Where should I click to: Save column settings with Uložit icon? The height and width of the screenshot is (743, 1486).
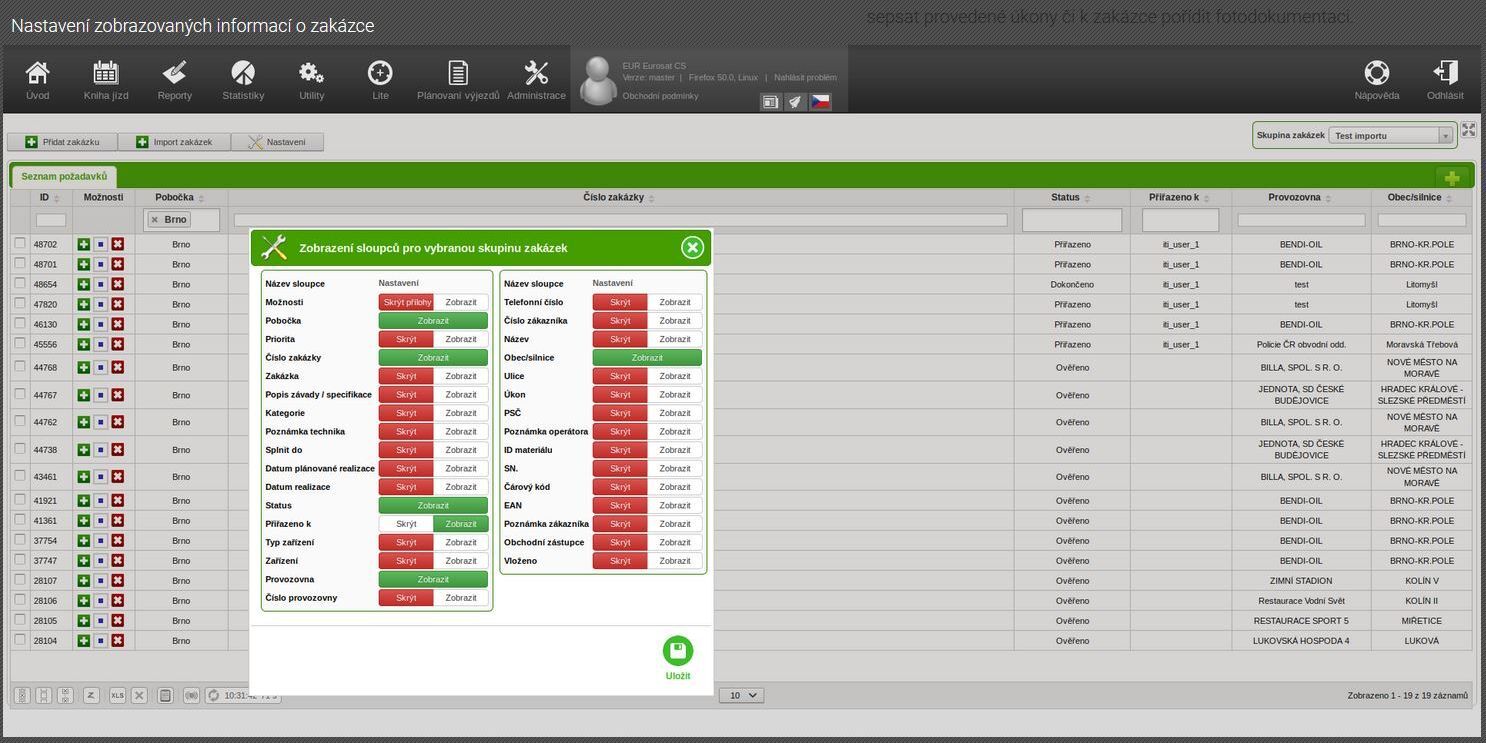[x=678, y=651]
